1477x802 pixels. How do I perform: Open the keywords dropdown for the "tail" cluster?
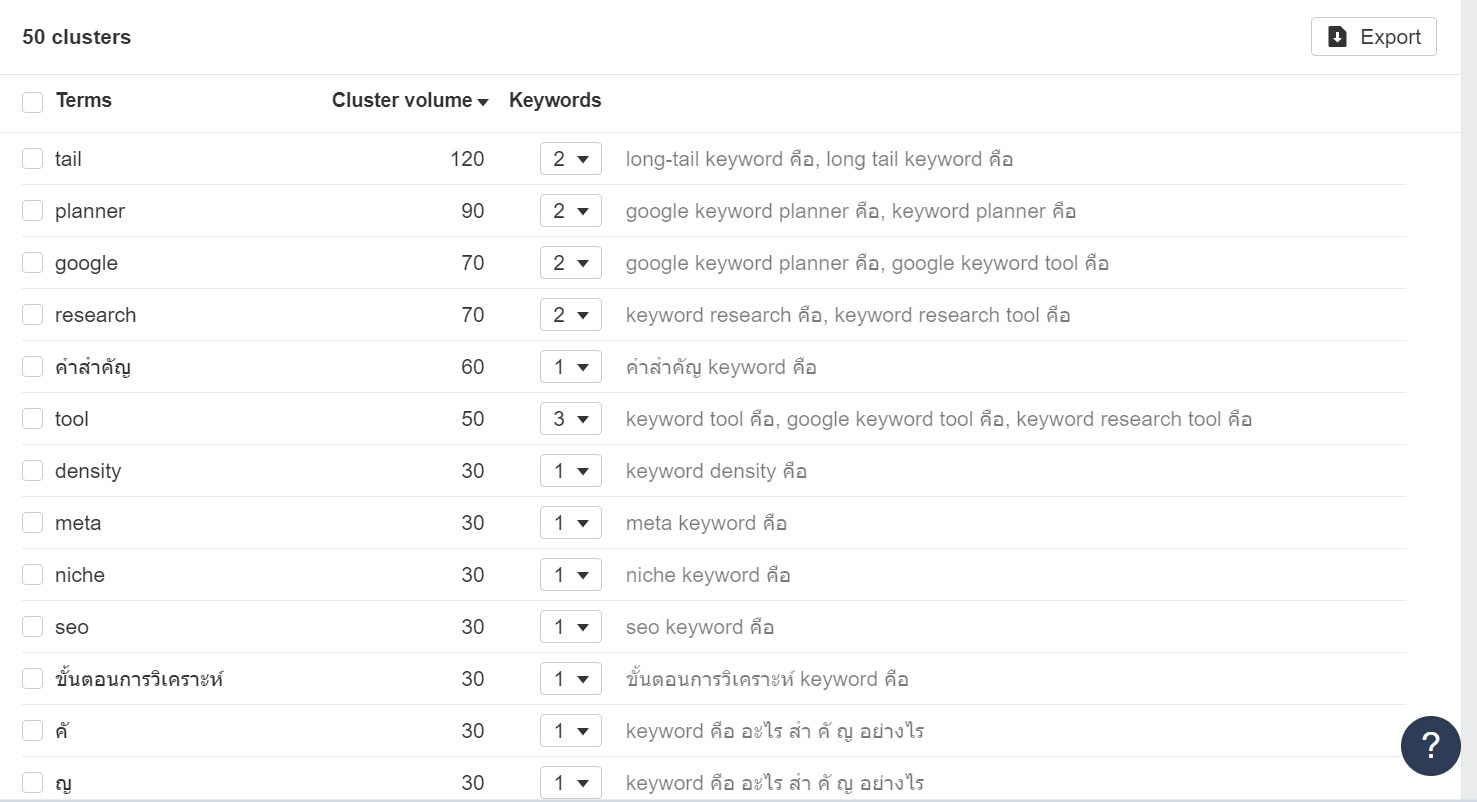click(570, 158)
